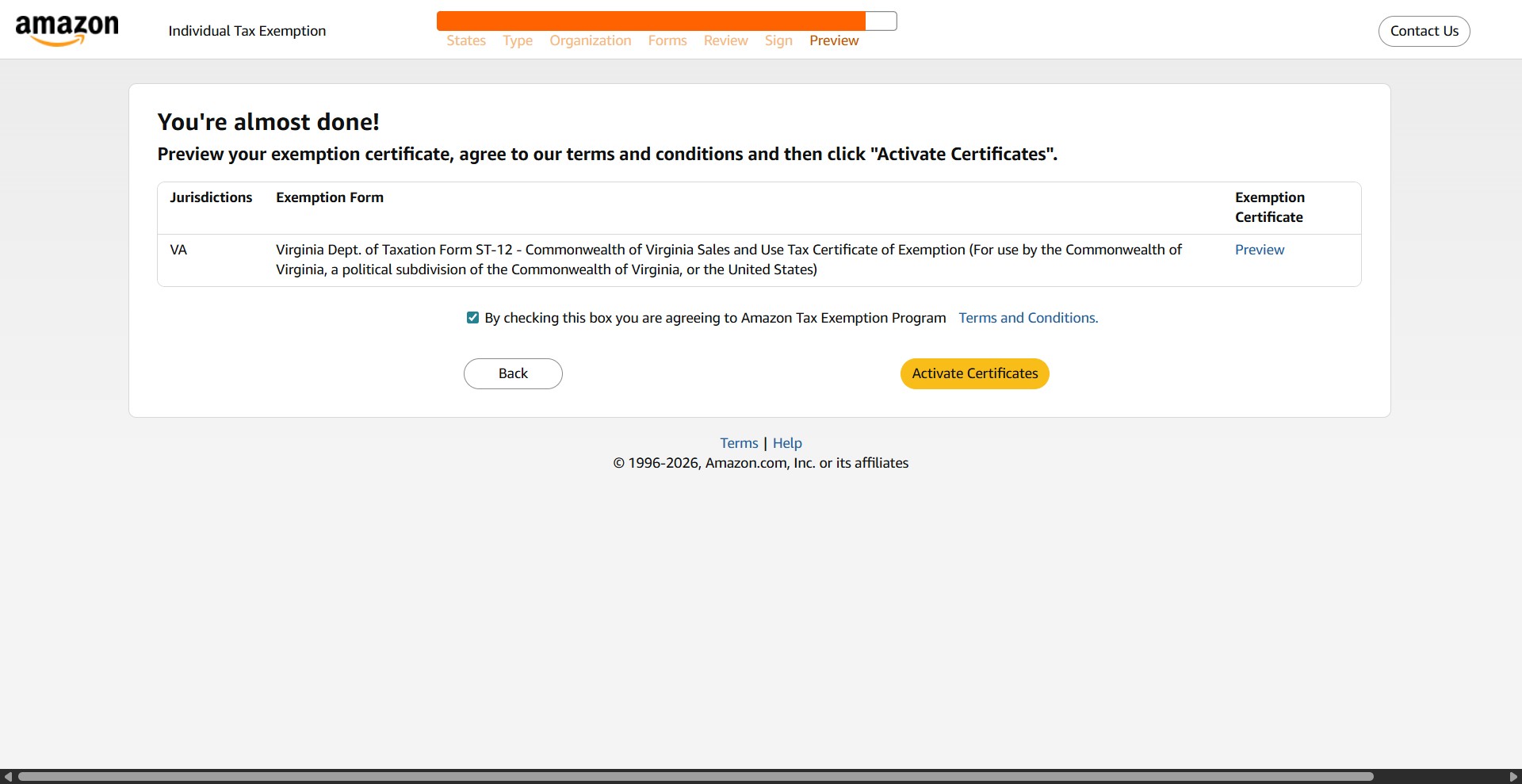Open the Terms link in the footer
Viewport: 1522px width, 784px height.
[x=738, y=442]
